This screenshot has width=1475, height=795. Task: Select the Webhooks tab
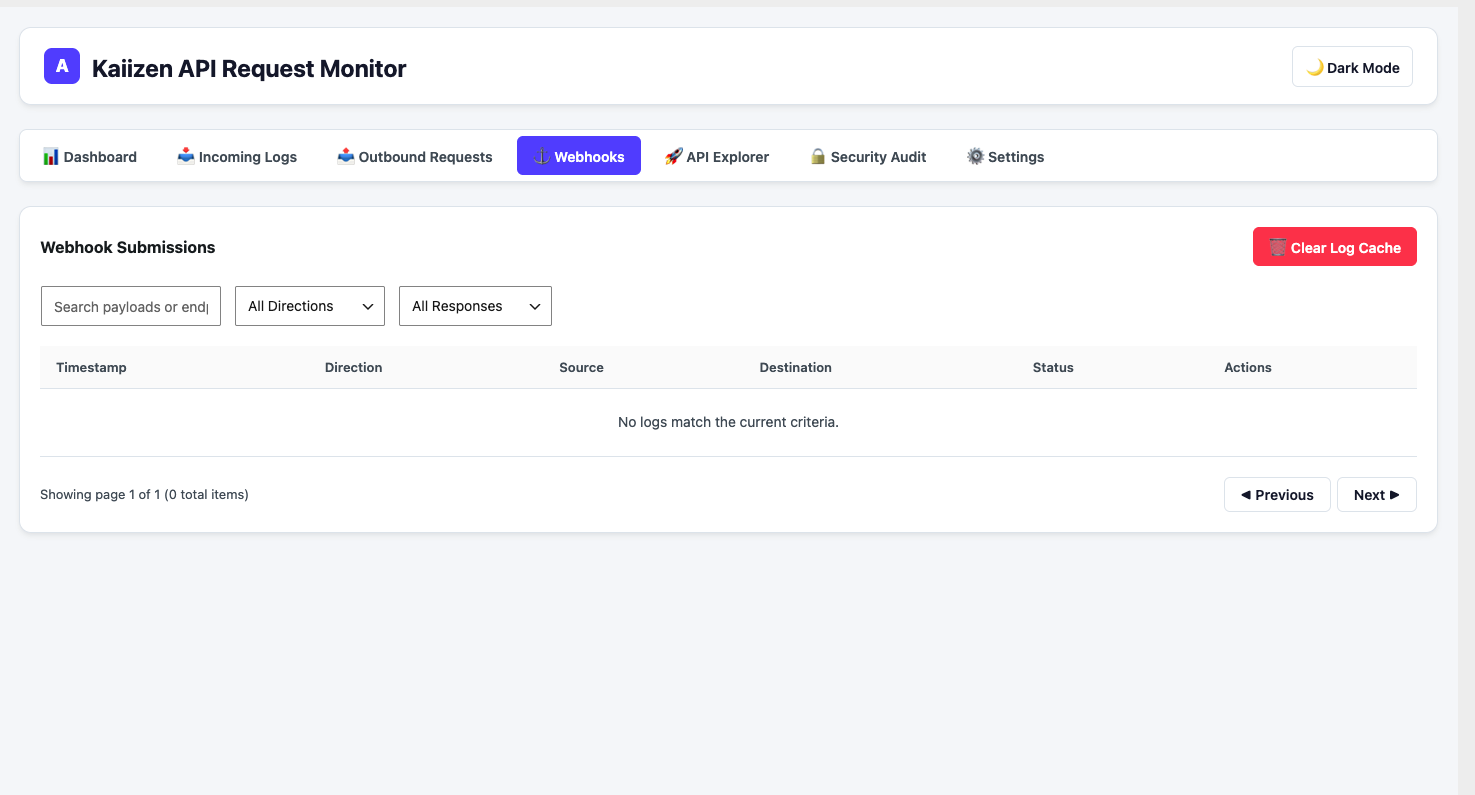[x=579, y=156]
